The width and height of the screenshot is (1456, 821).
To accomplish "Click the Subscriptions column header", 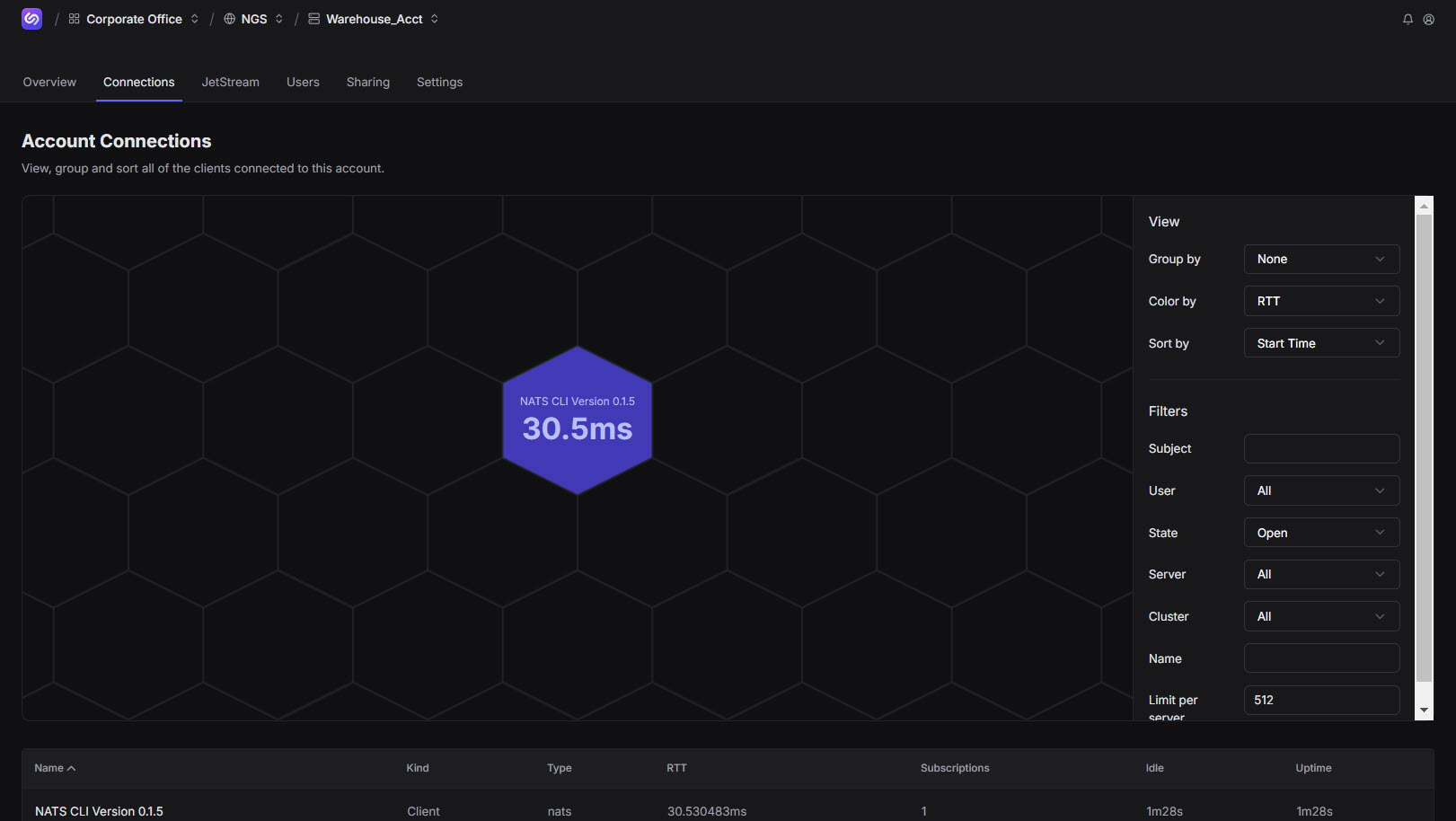I will pyautogui.click(x=955, y=768).
